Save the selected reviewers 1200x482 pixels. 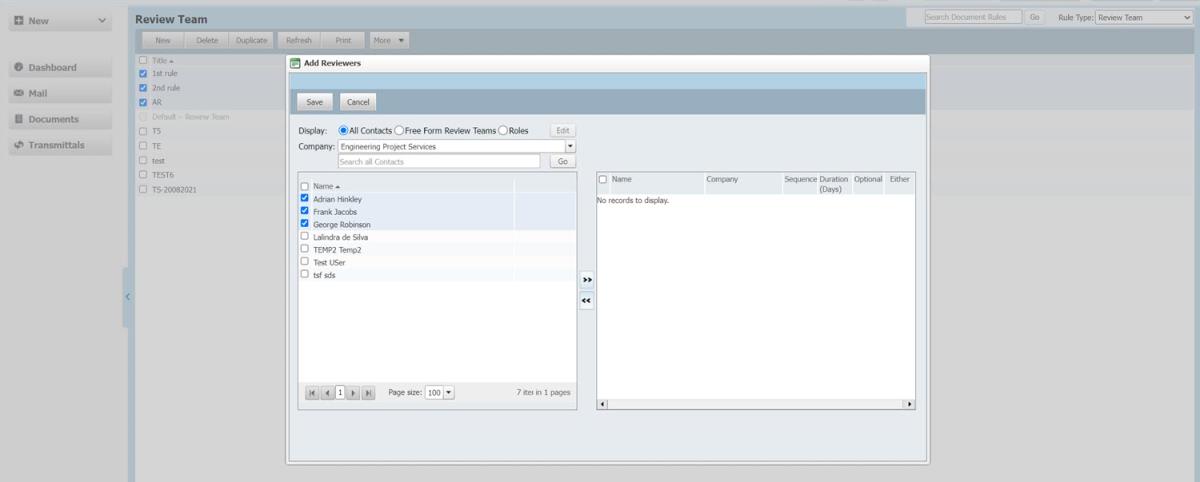point(314,102)
